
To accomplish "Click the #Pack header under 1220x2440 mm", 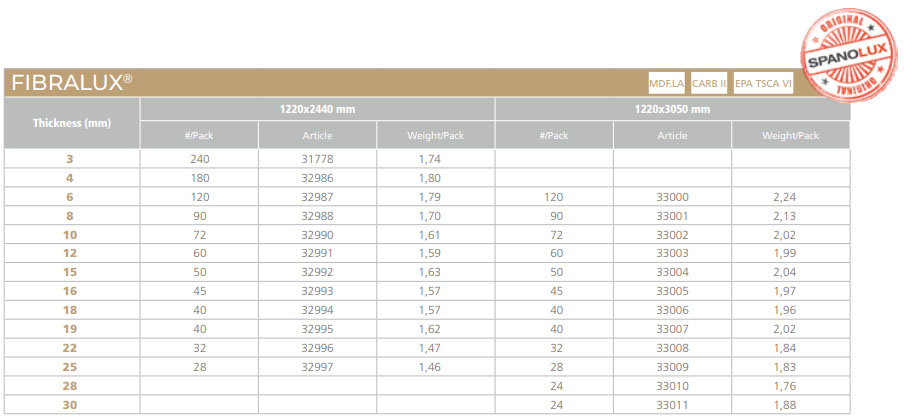I will pyautogui.click(x=199, y=135).
